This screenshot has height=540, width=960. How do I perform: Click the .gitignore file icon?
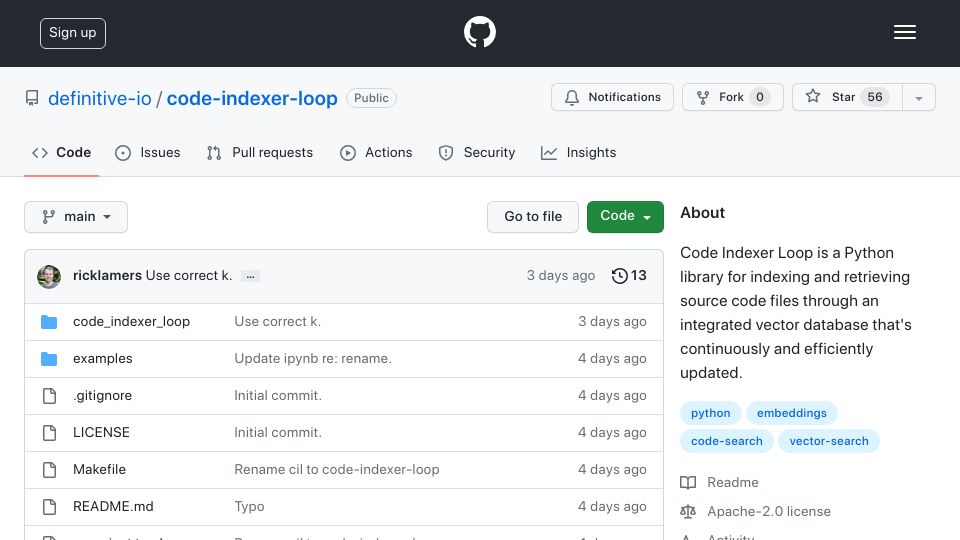click(x=50, y=396)
